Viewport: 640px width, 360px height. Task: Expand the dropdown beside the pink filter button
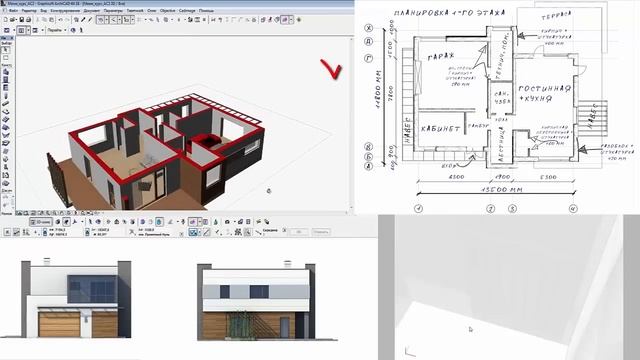200,222
